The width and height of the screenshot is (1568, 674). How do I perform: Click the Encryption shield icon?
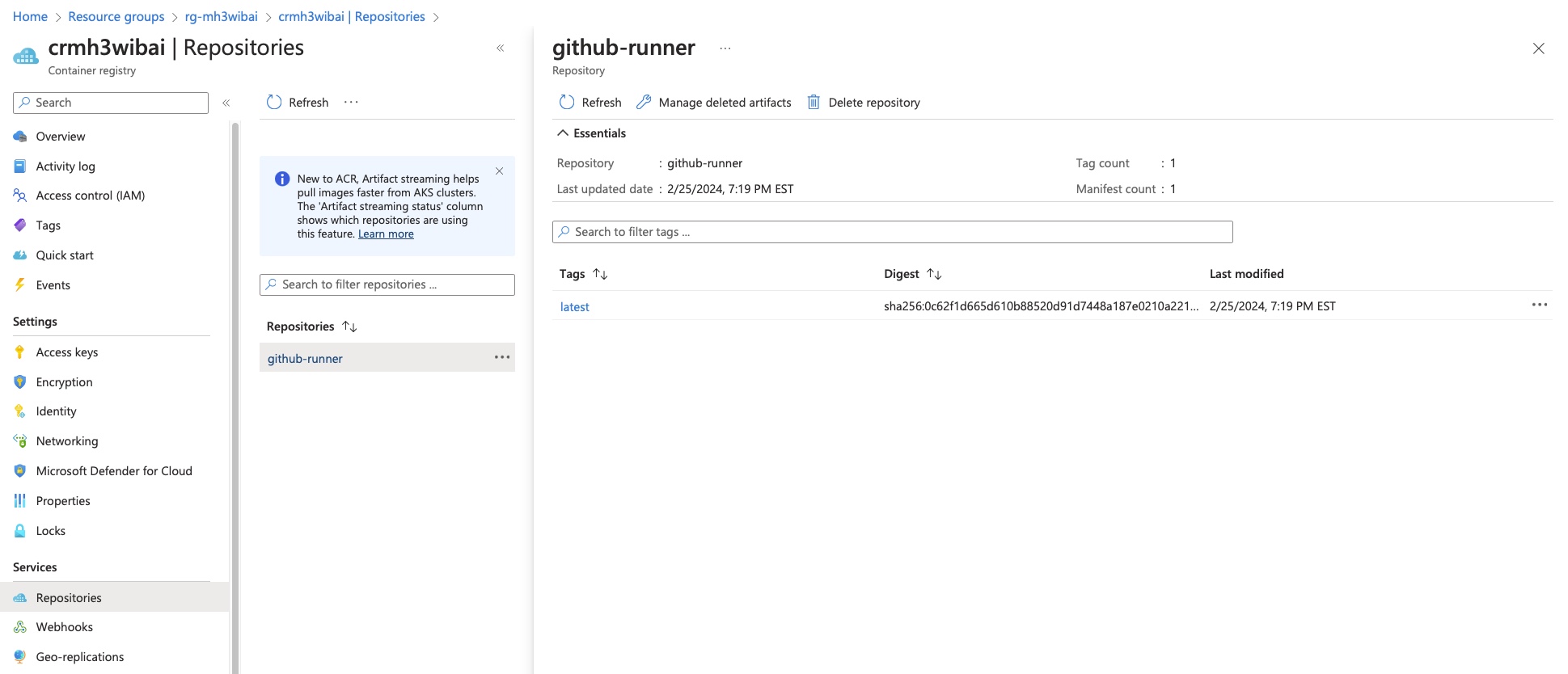(20, 382)
